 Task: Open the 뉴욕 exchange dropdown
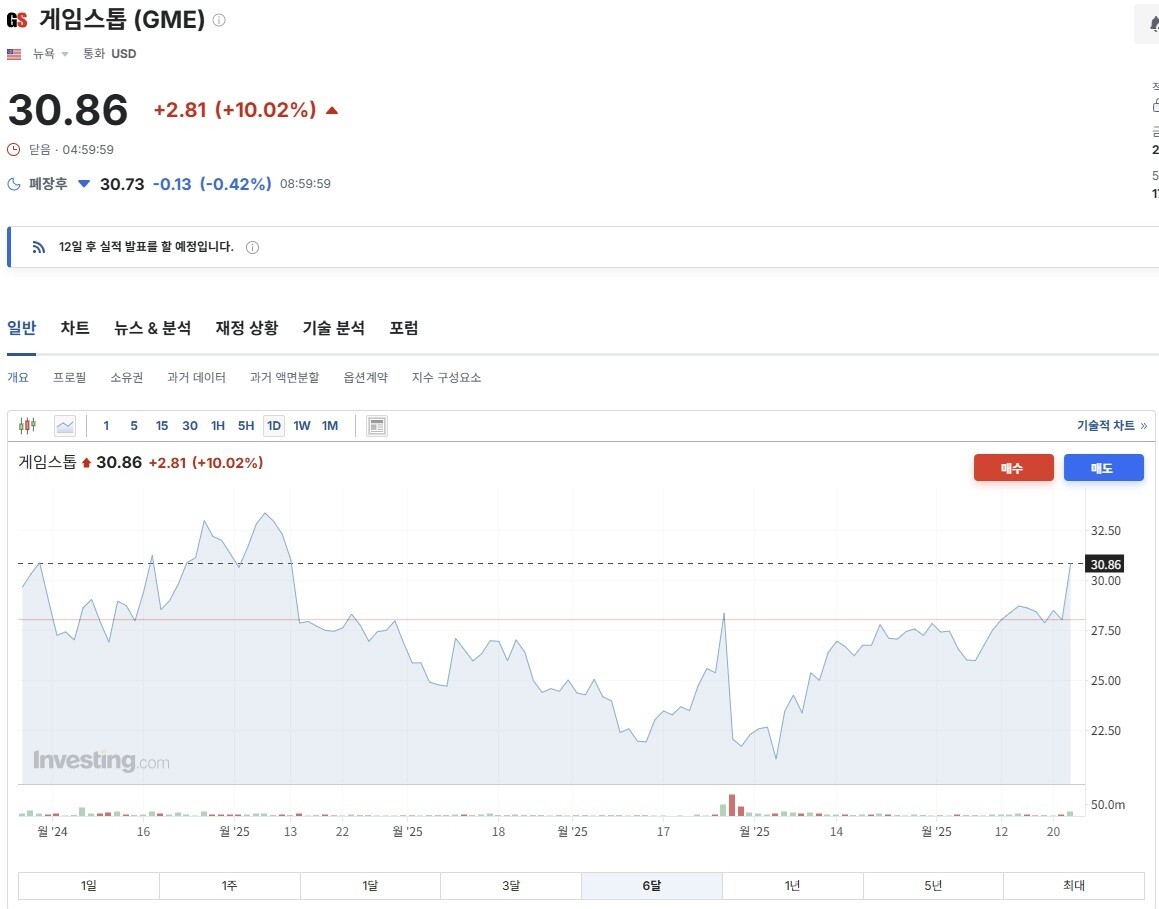click(50, 54)
